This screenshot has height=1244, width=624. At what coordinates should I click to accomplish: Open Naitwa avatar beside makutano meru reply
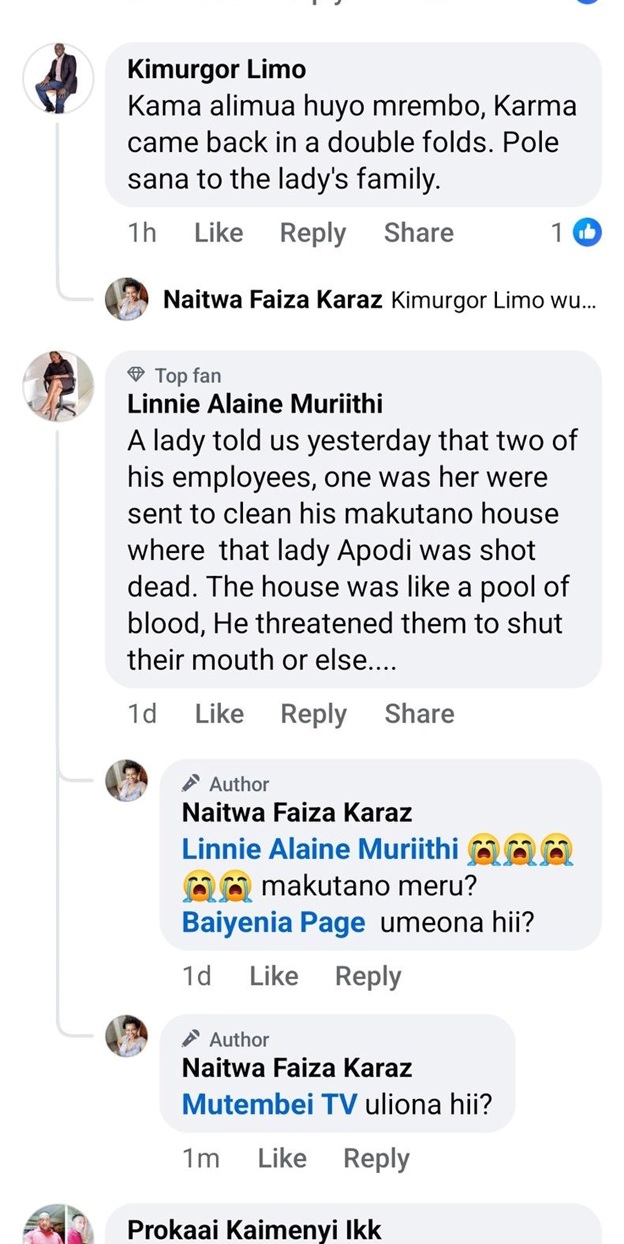(127, 780)
